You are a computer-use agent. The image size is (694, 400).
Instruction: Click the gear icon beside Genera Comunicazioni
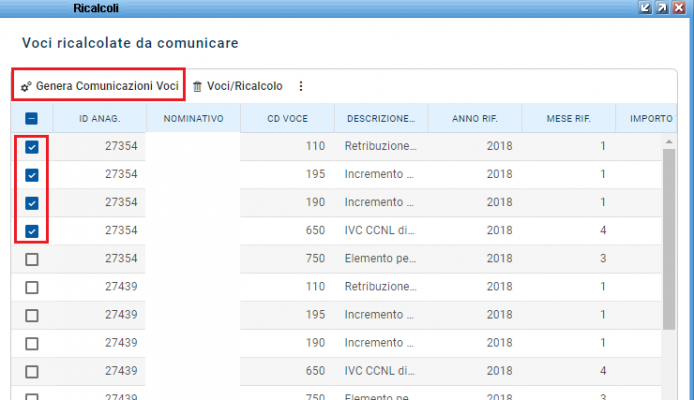26,86
